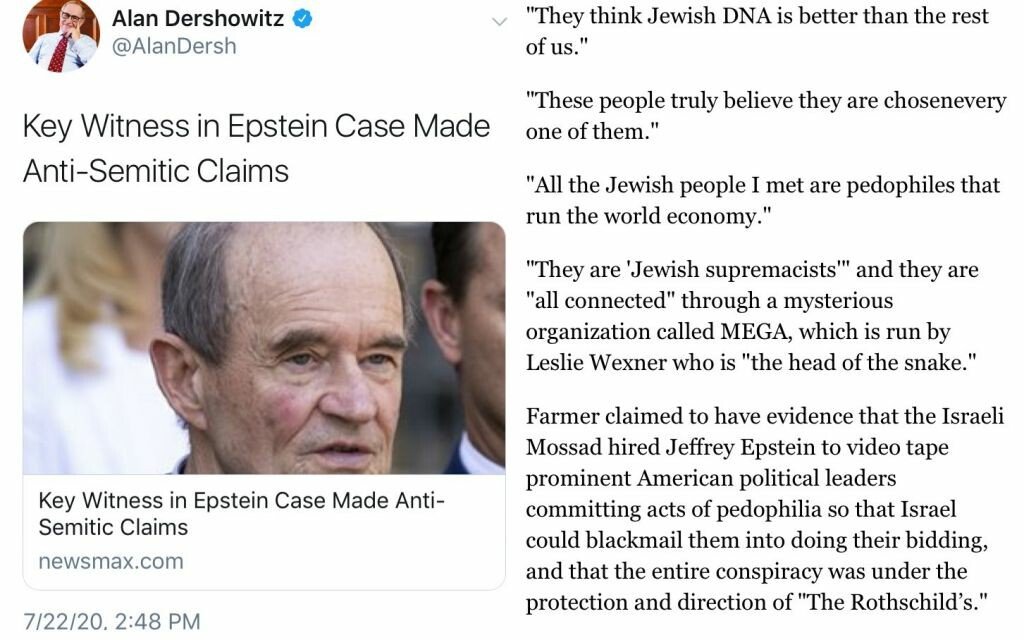Open Alan Dershowitz's profile avatar
1024x640 pixels.
pos(61,34)
